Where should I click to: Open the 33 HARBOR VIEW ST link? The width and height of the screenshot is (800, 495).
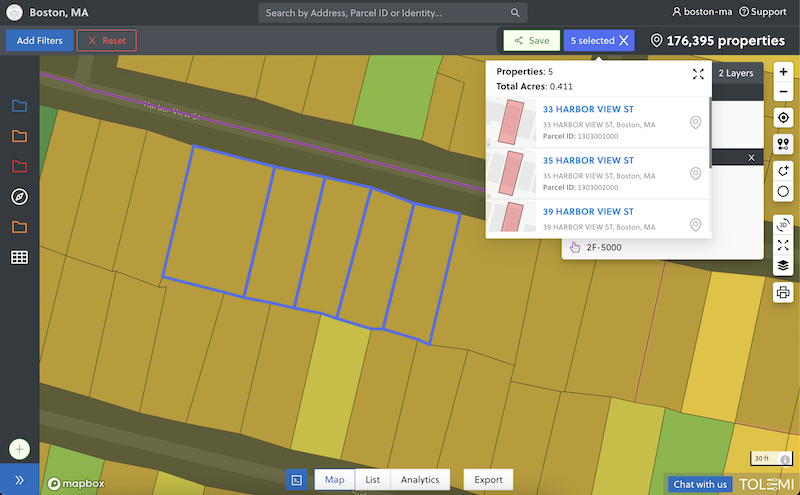588,109
